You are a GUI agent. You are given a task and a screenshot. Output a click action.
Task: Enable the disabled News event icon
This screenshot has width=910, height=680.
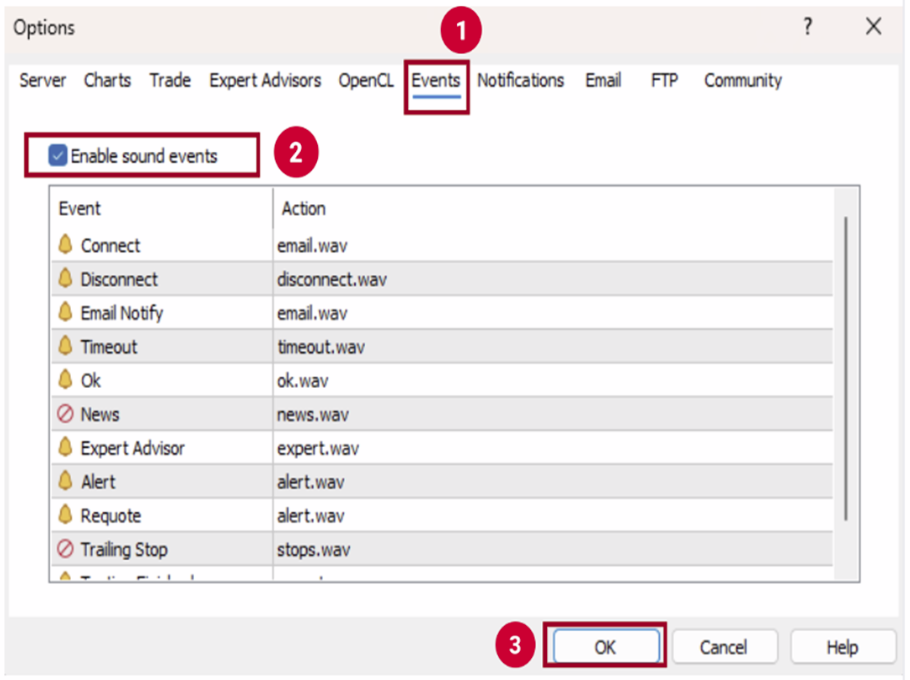click(66, 414)
